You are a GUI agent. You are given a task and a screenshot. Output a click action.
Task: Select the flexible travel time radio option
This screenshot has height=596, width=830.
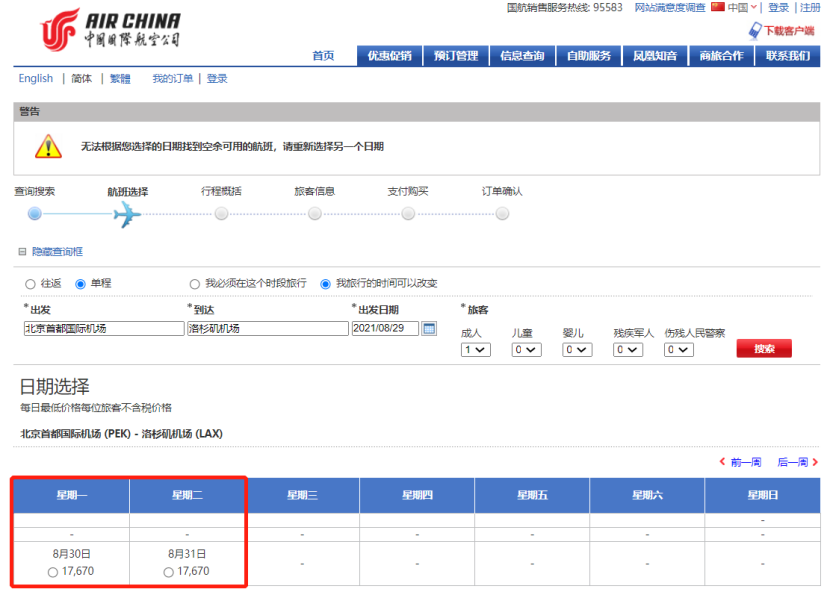[325, 284]
